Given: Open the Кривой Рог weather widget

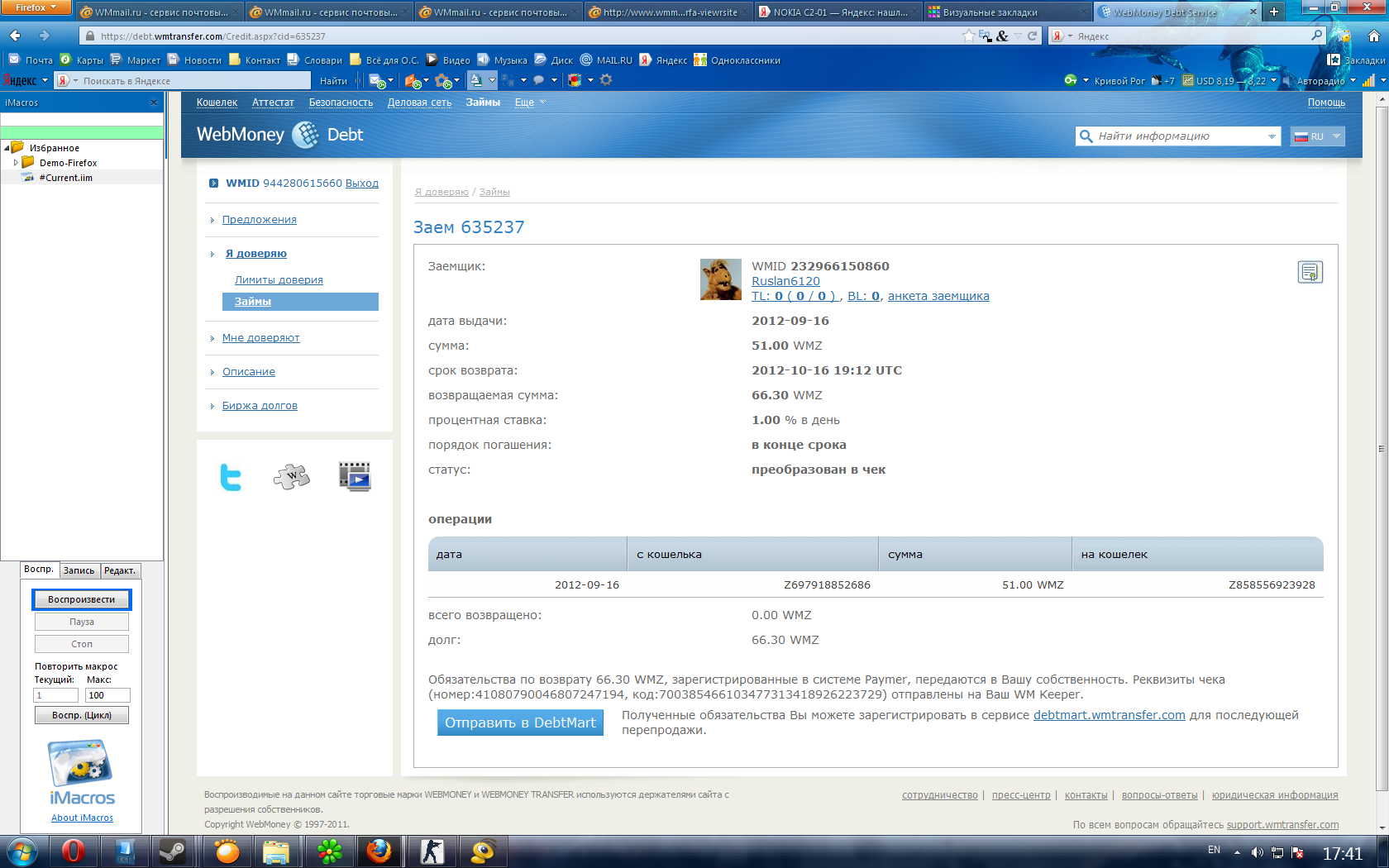Looking at the screenshot, I should (x=1119, y=81).
